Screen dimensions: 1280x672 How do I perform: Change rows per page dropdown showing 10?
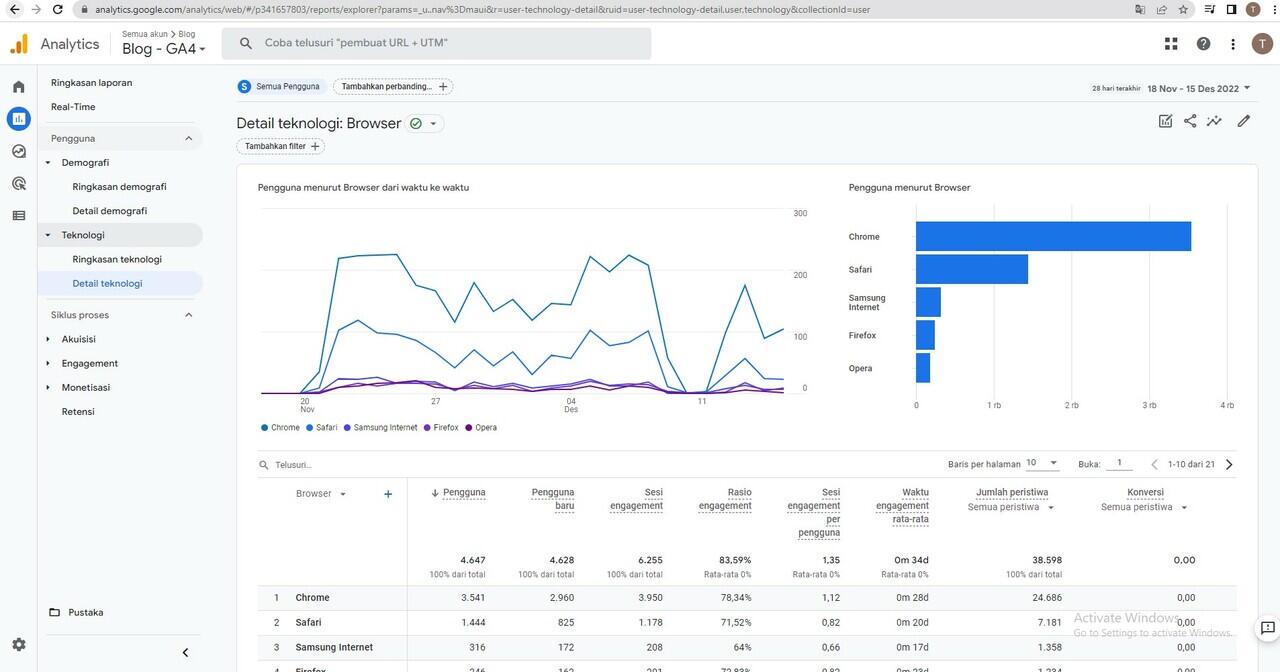[1042, 464]
